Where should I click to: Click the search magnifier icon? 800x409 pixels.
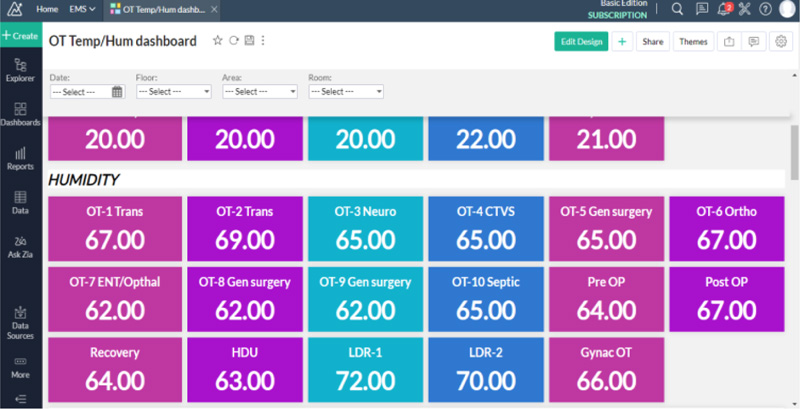coord(677,9)
